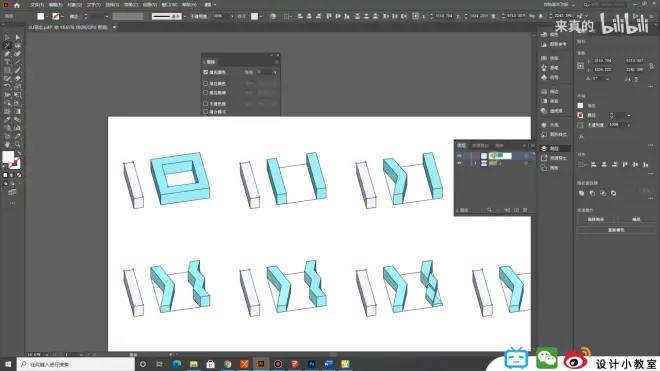Image resolution: width=660 pixels, height=371 pixels.
Task: Hide the second layer via eye icon
Action: [x=459, y=163]
